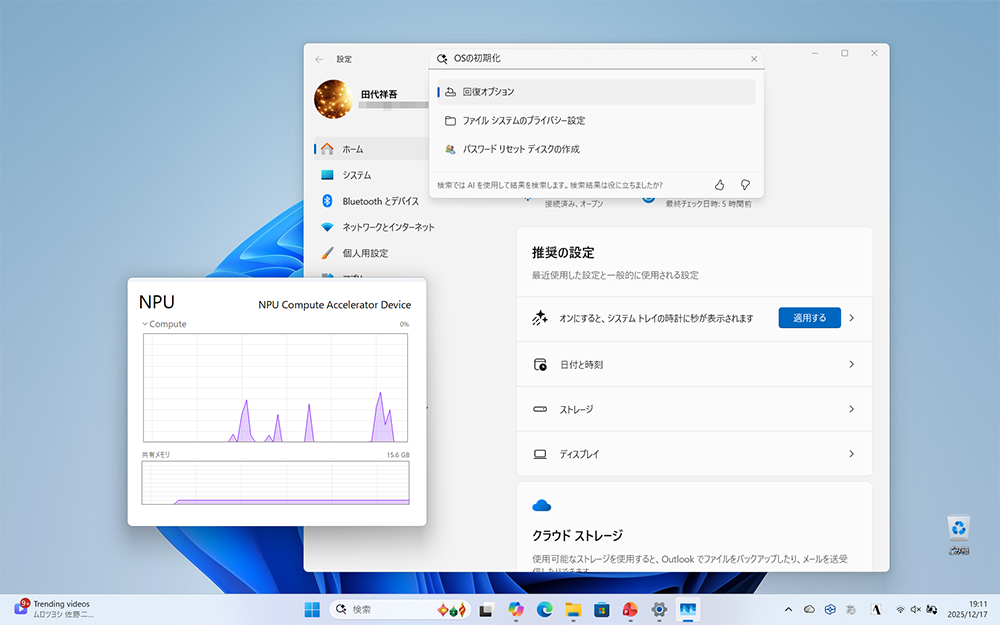Click the NPU compute usage graph
This screenshot has height=625, width=1000.
pos(276,388)
